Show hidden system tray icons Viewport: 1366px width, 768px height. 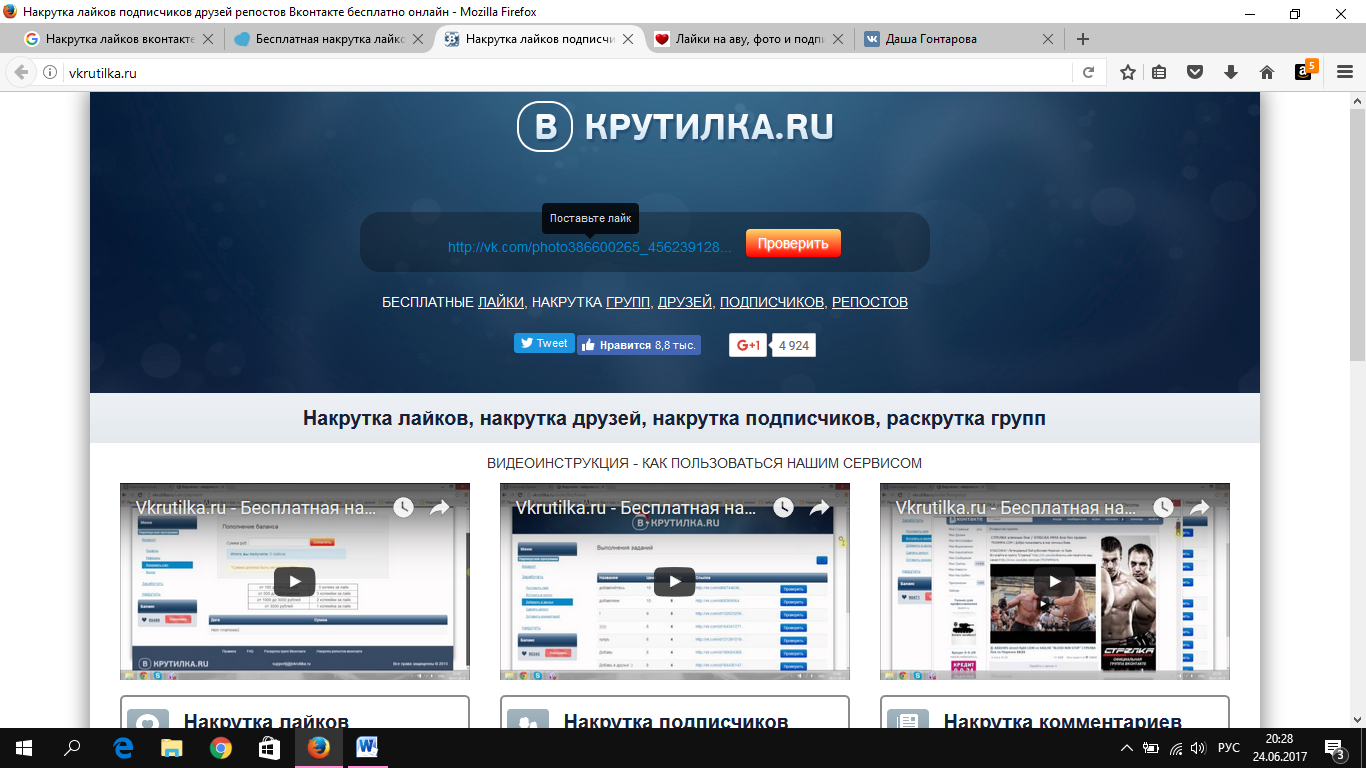[1127, 748]
